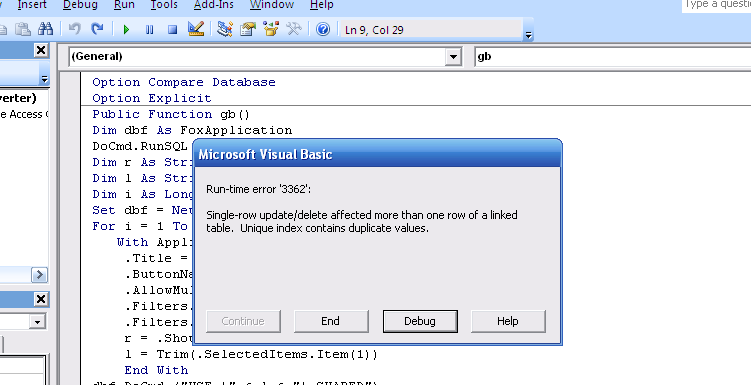
Task: Open the Run menu
Action: tap(124, 5)
